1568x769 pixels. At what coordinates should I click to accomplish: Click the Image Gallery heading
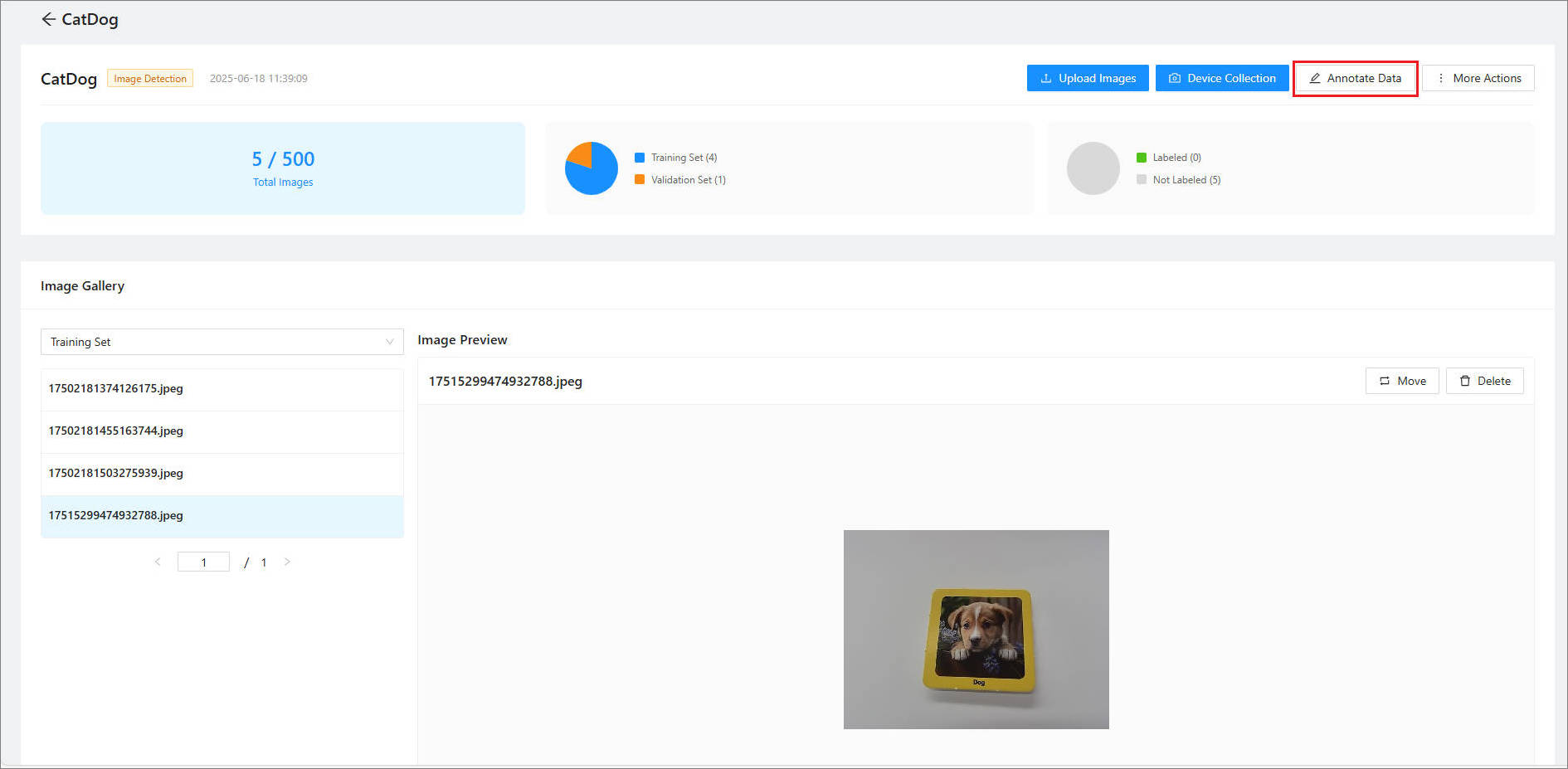pyautogui.click(x=82, y=286)
